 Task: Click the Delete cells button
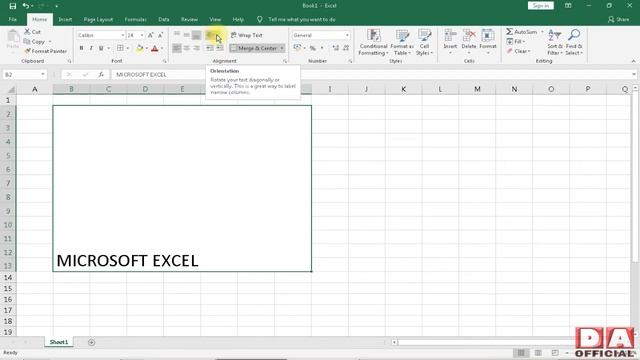tap(469, 42)
